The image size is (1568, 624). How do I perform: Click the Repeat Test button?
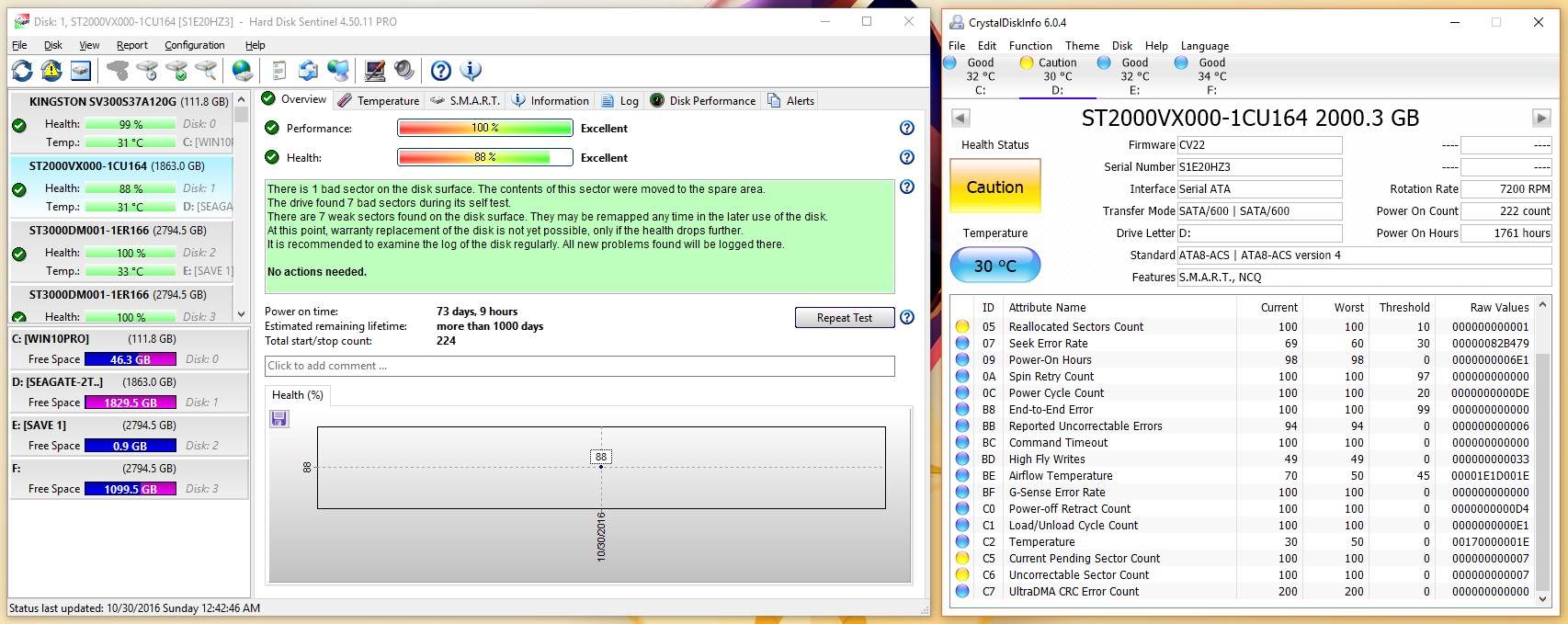[x=845, y=317]
